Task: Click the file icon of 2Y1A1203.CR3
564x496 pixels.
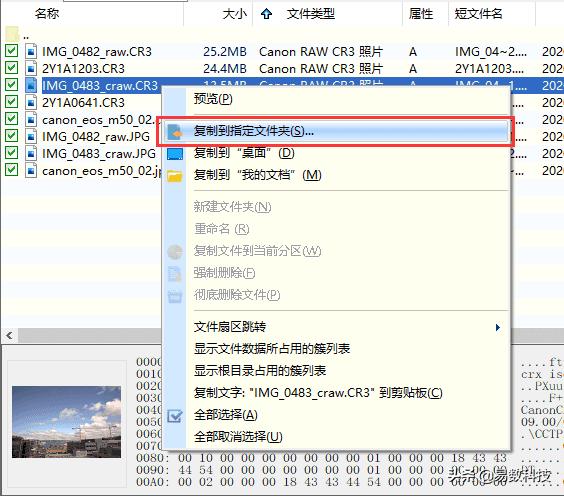Action: coord(31,68)
